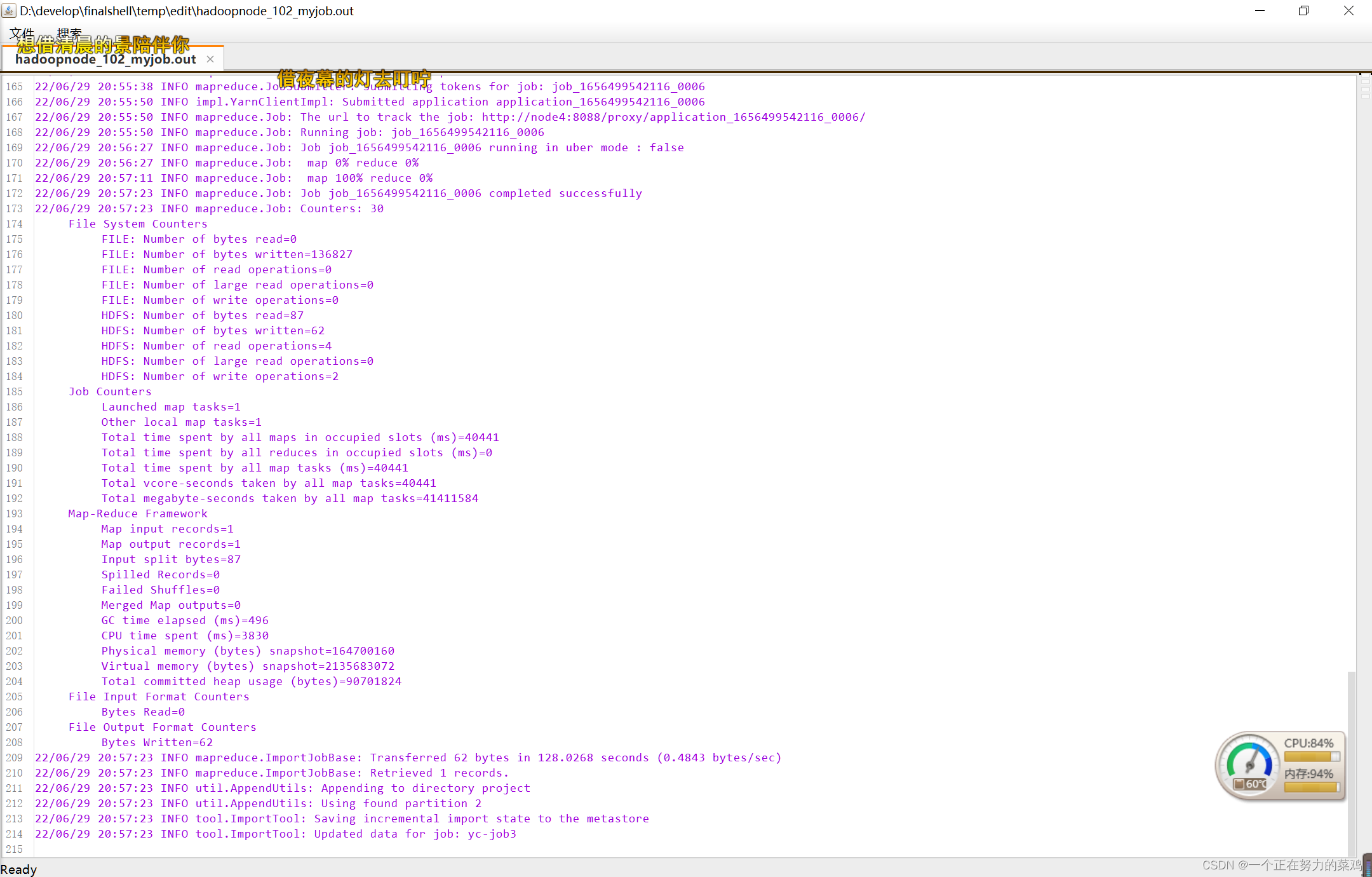Click 'Total vcore-seconds' line 191
This screenshot has width=1372, height=877.
(x=269, y=483)
